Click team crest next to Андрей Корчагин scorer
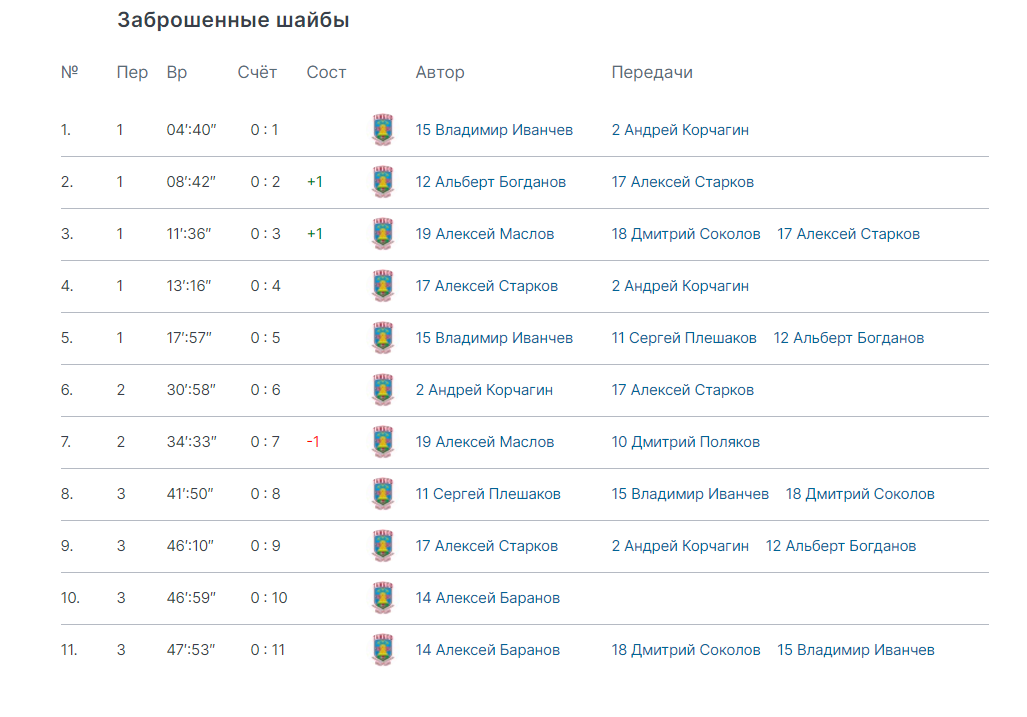This screenshot has width=1027, height=717. pos(383,390)
